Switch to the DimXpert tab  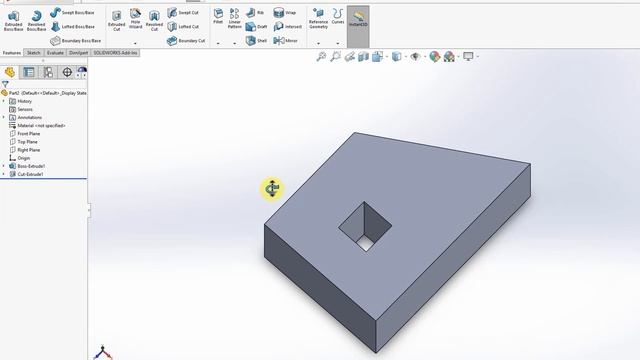tap(78, 53)
